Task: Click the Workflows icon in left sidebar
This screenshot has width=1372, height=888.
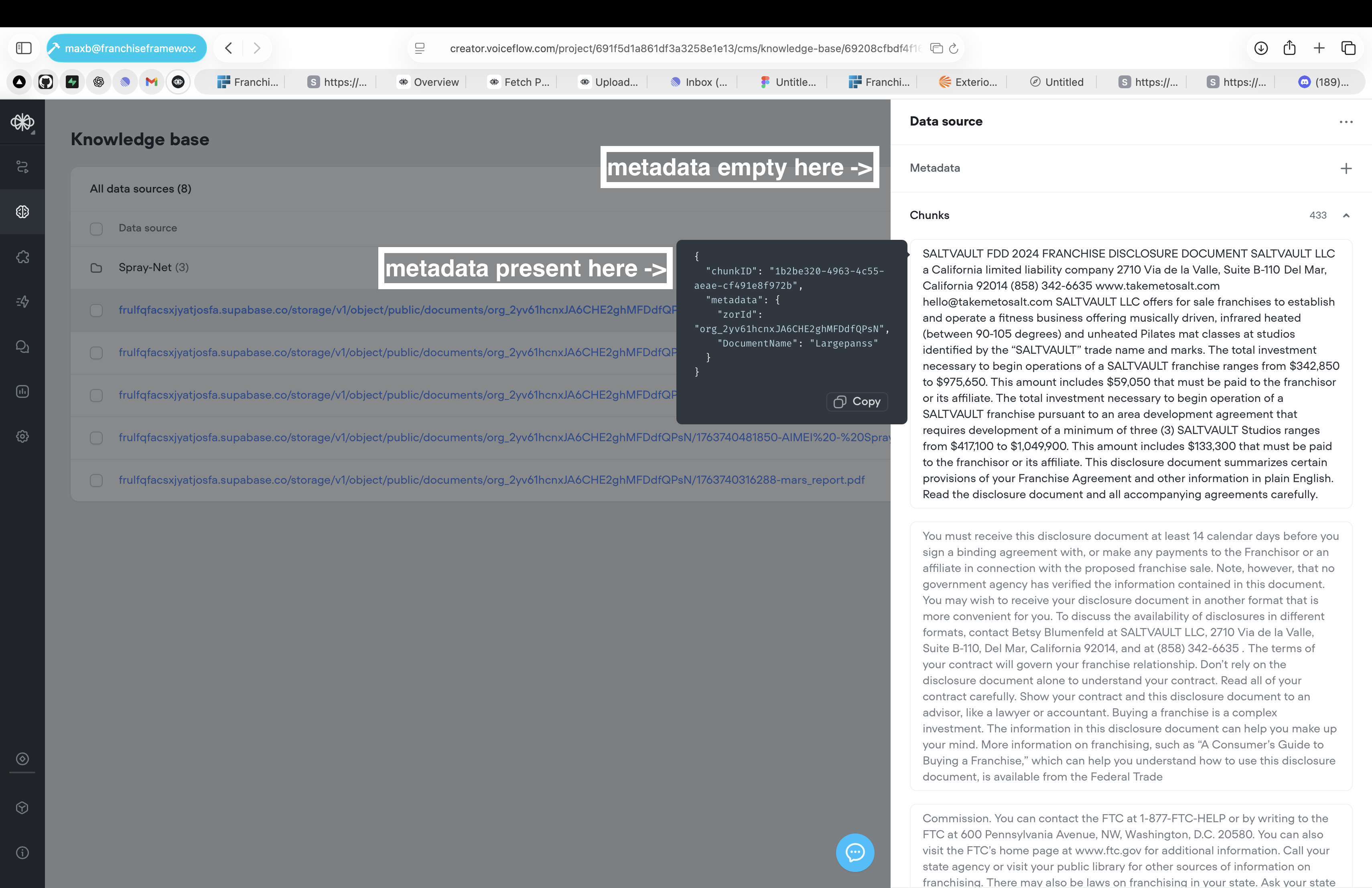Action: pos(22,167)
